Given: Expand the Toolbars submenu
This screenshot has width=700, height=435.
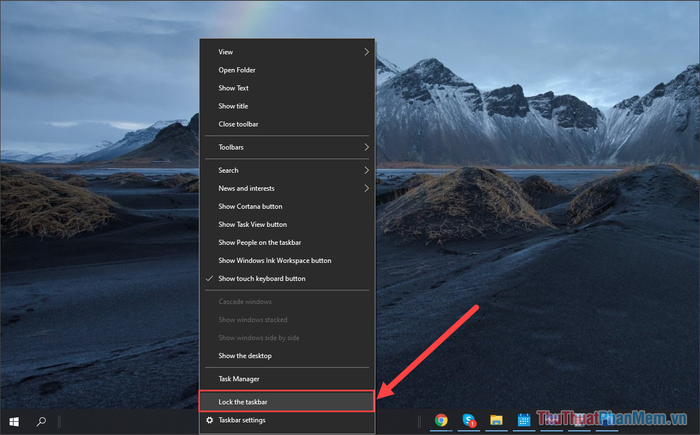Looking at the screenshot, I should (x=287, y=147).
